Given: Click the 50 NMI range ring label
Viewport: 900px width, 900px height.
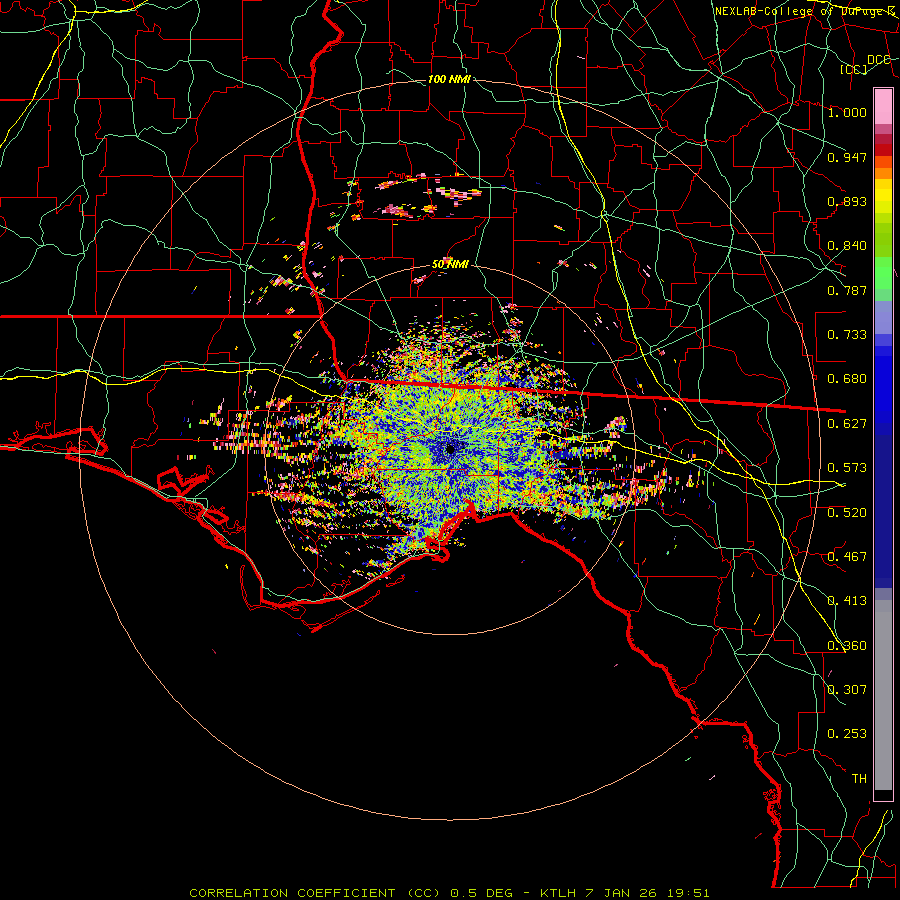Looking at the screenshot, I should click(x=450, y=264).
